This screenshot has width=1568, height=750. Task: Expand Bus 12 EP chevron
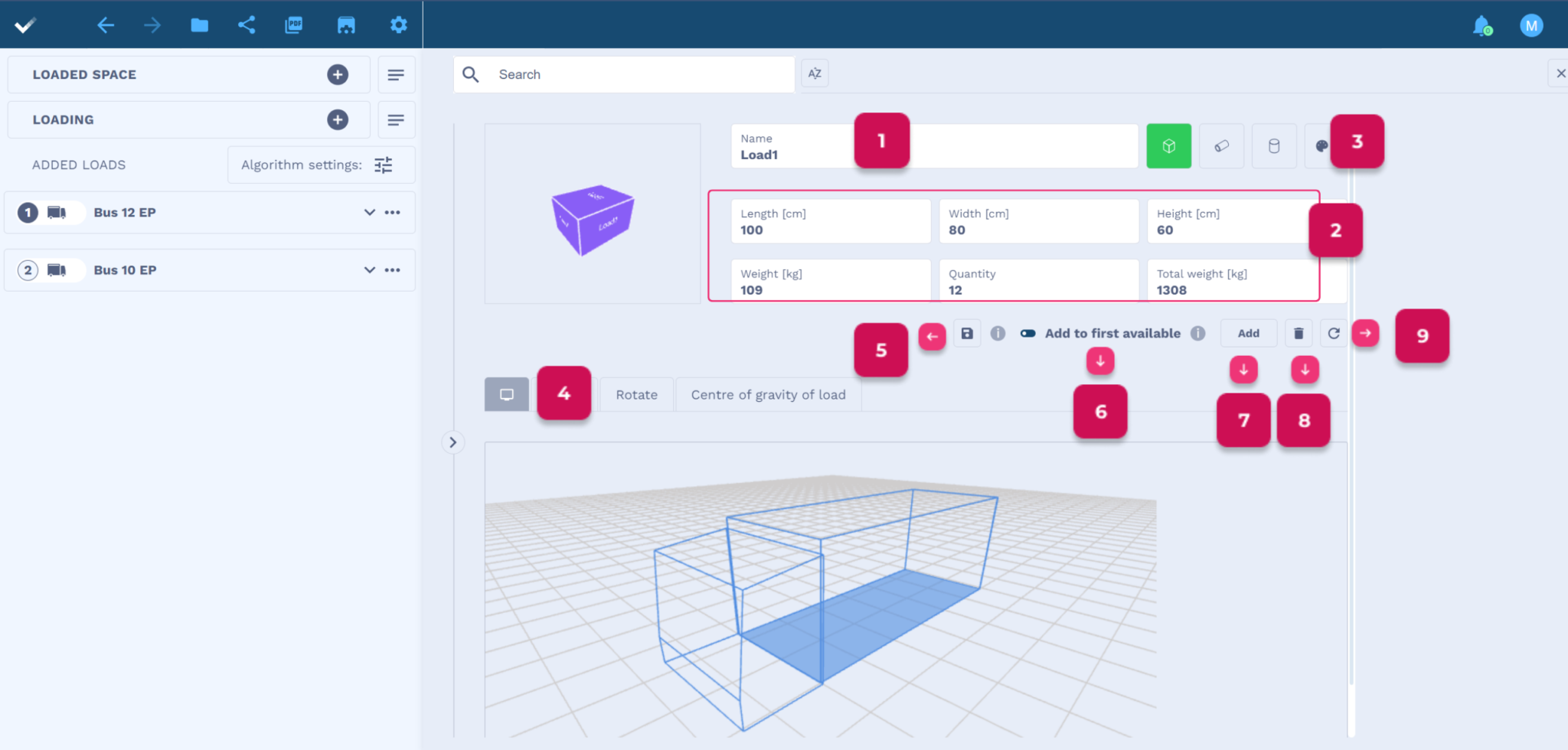coord(370,212)
